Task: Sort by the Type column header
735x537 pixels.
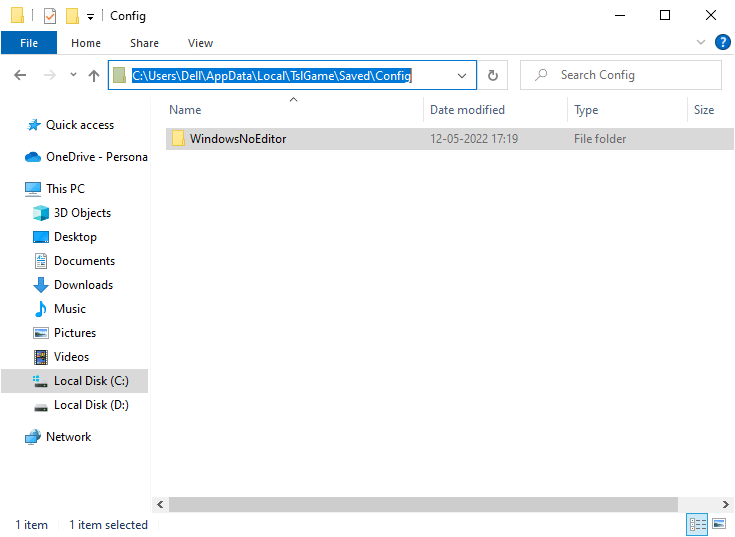Action: click(586, 110)
